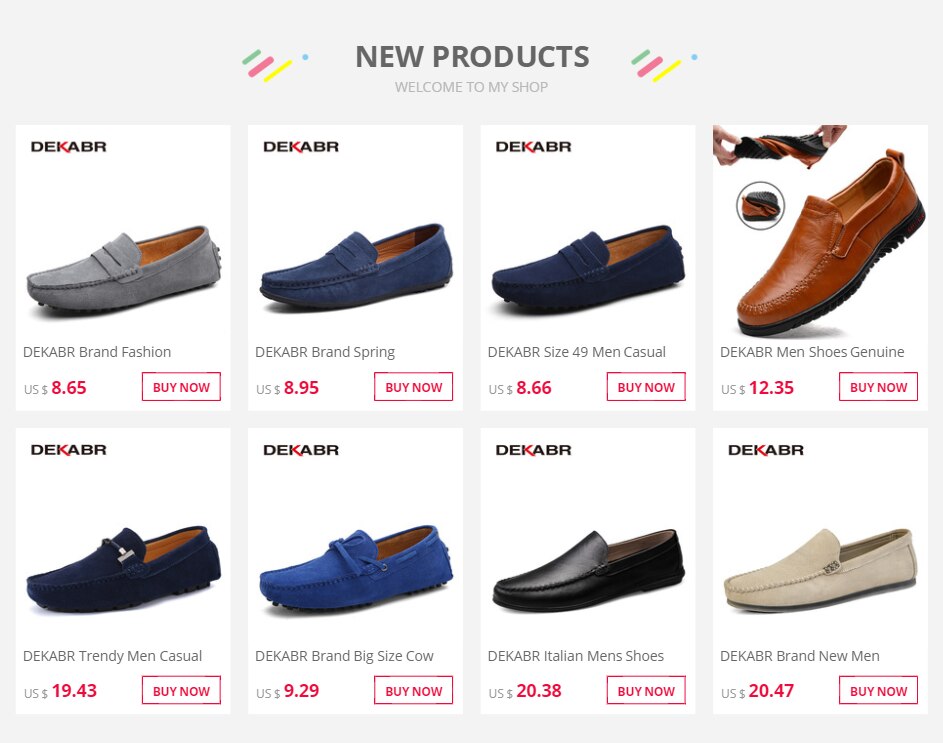Open the DEKABR Trendy Men Casual link
The height and width of the screenshot is (743, 943).
(112, 656)
